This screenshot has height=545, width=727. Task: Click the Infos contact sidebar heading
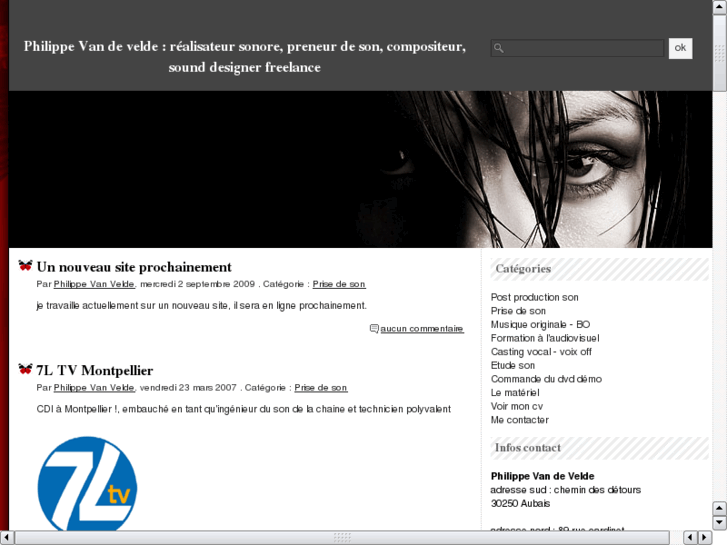[x=528, y=448]
